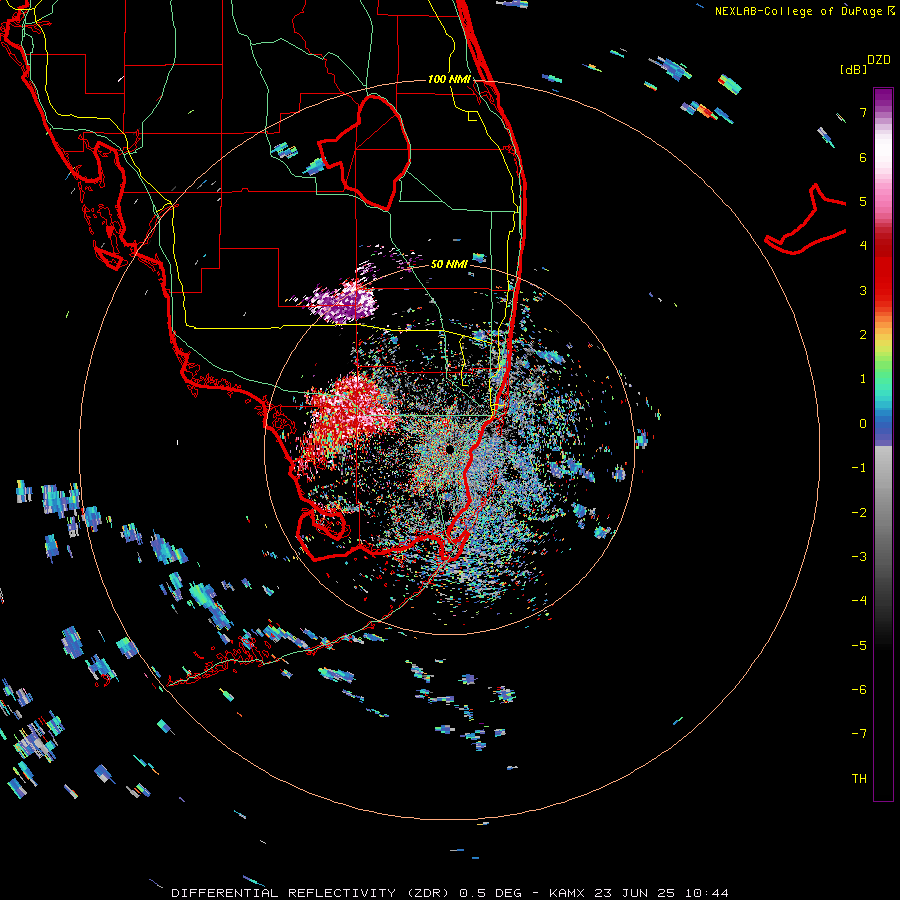
Task: Click the Differential Reflectivity product title
Action: tap(347, 893)
